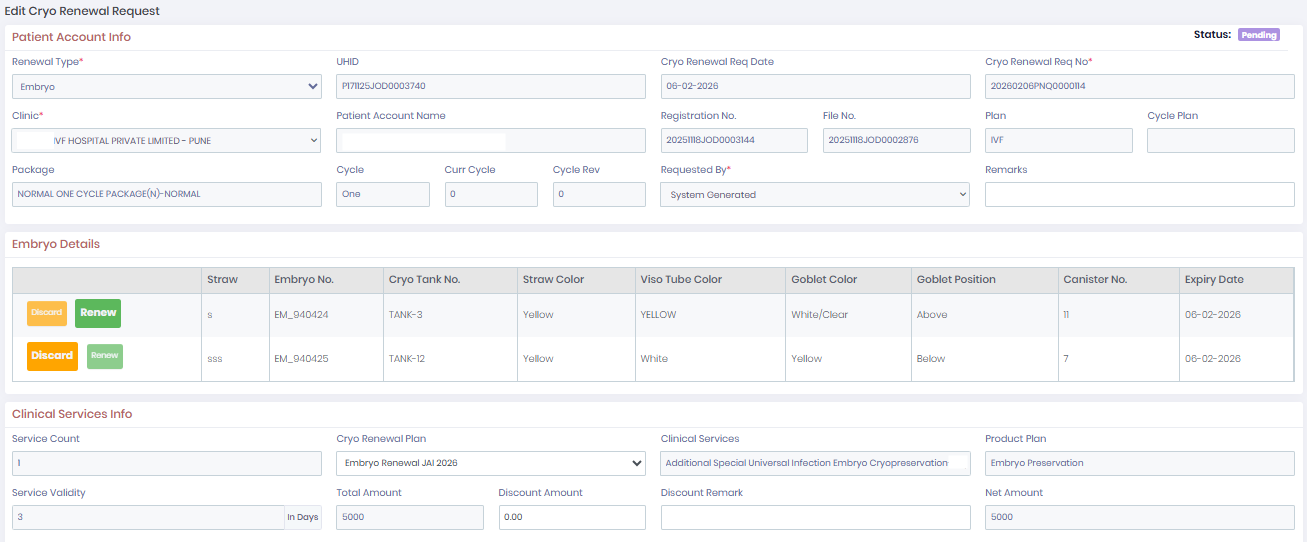Click Renew for embryo EM_940425
Image resolution: width=1307 pixels, height=542 pixels.
(x=105, y=356)
